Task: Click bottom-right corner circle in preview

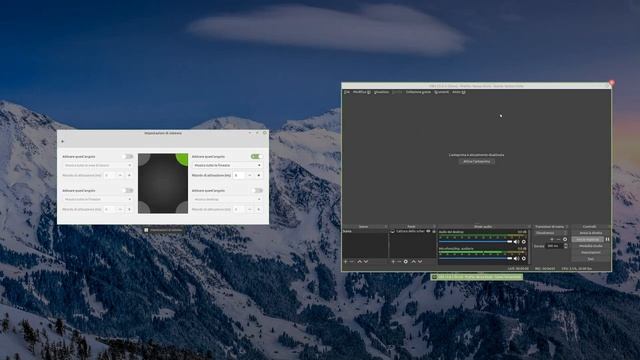Action: pyautogui.click(x=182, y=207)
